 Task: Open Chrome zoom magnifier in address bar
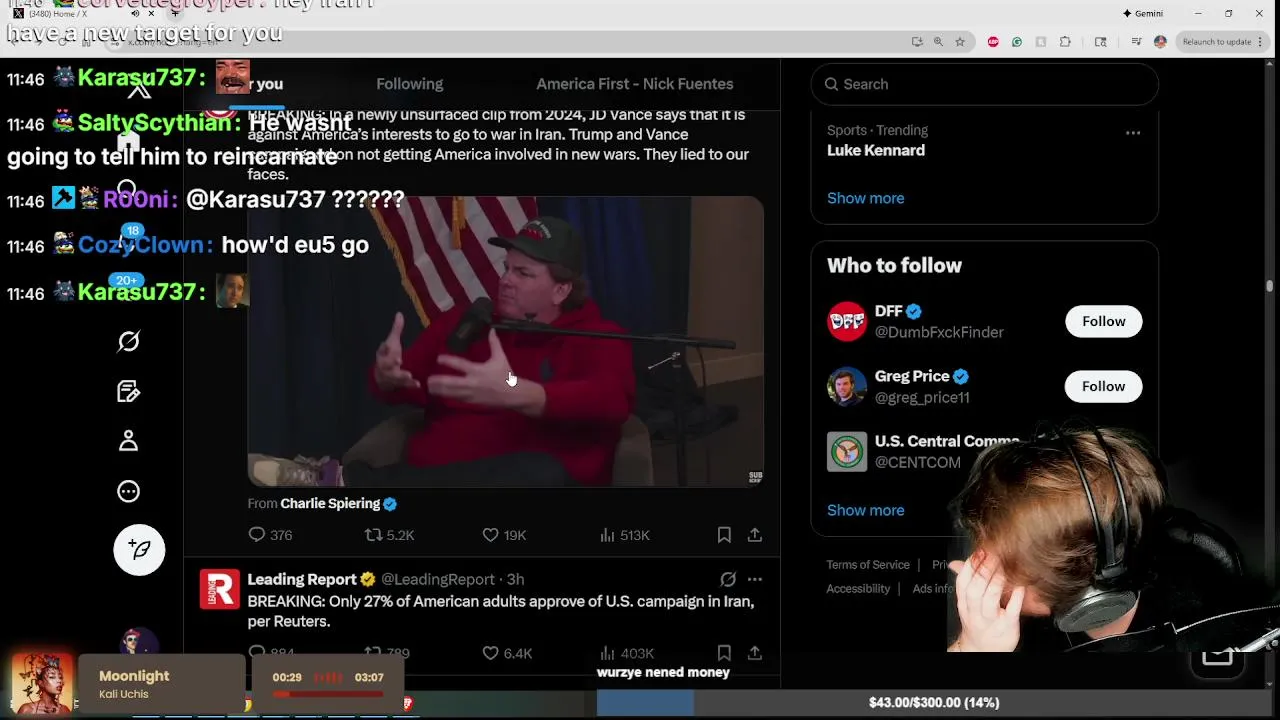938,42
